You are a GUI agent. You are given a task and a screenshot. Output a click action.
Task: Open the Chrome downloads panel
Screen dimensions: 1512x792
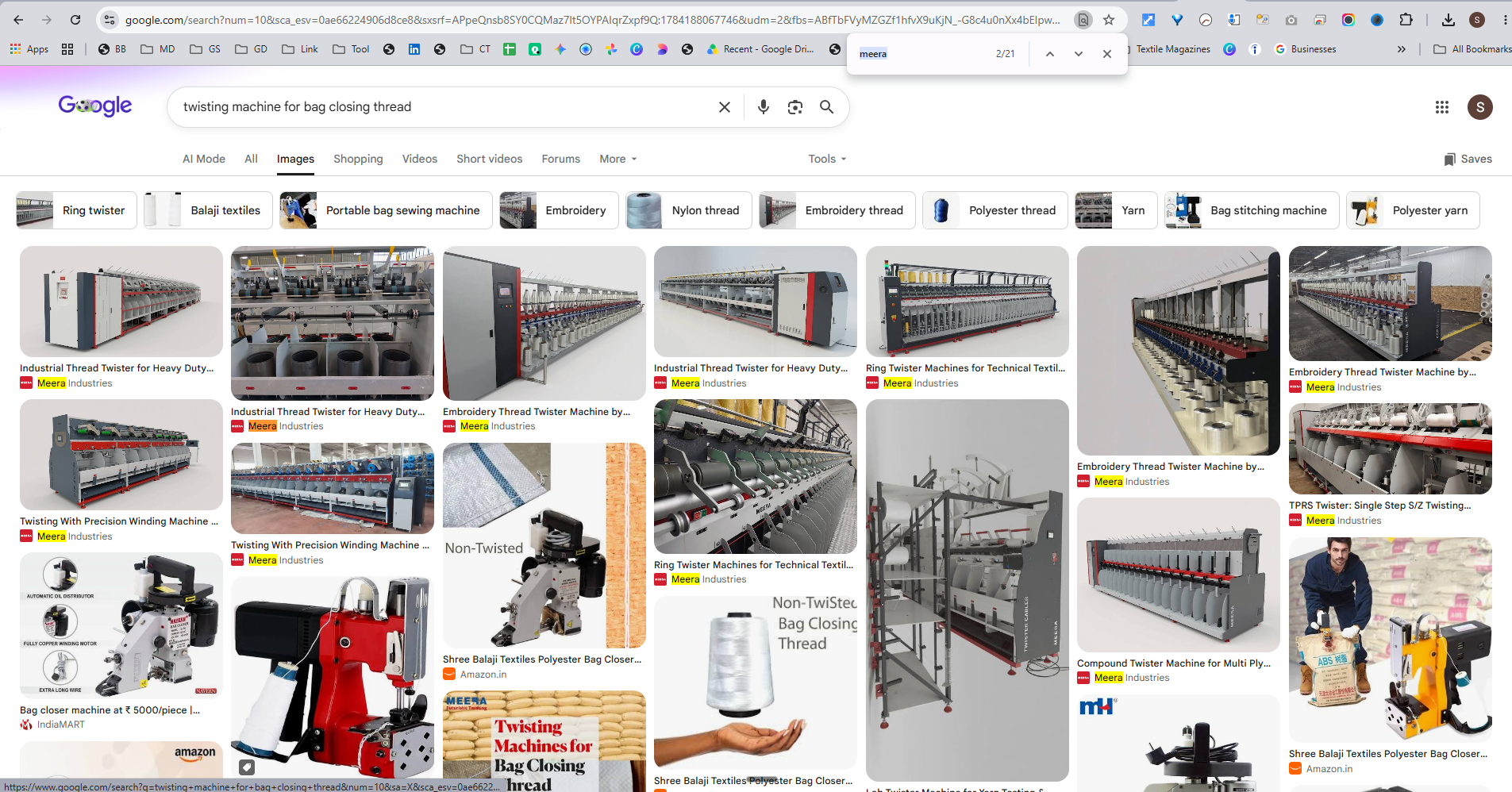1449,20
